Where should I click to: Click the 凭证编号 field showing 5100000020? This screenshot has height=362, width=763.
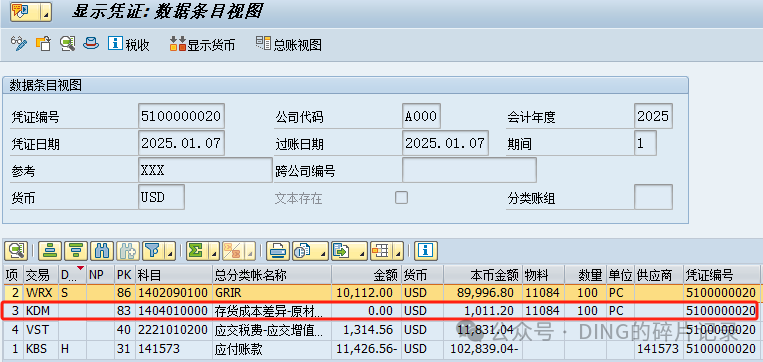[182, 116]
